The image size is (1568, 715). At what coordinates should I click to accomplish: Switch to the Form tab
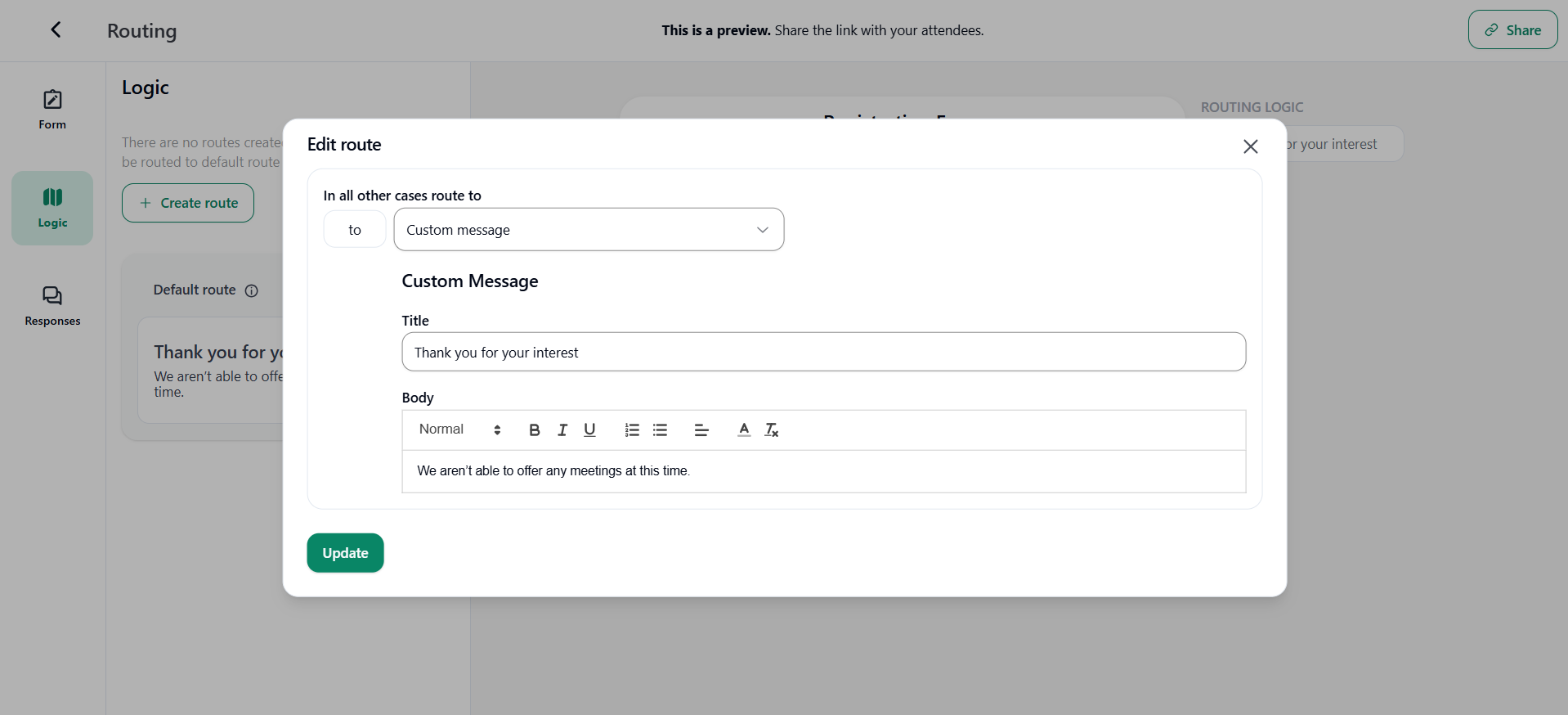point(52,110)
